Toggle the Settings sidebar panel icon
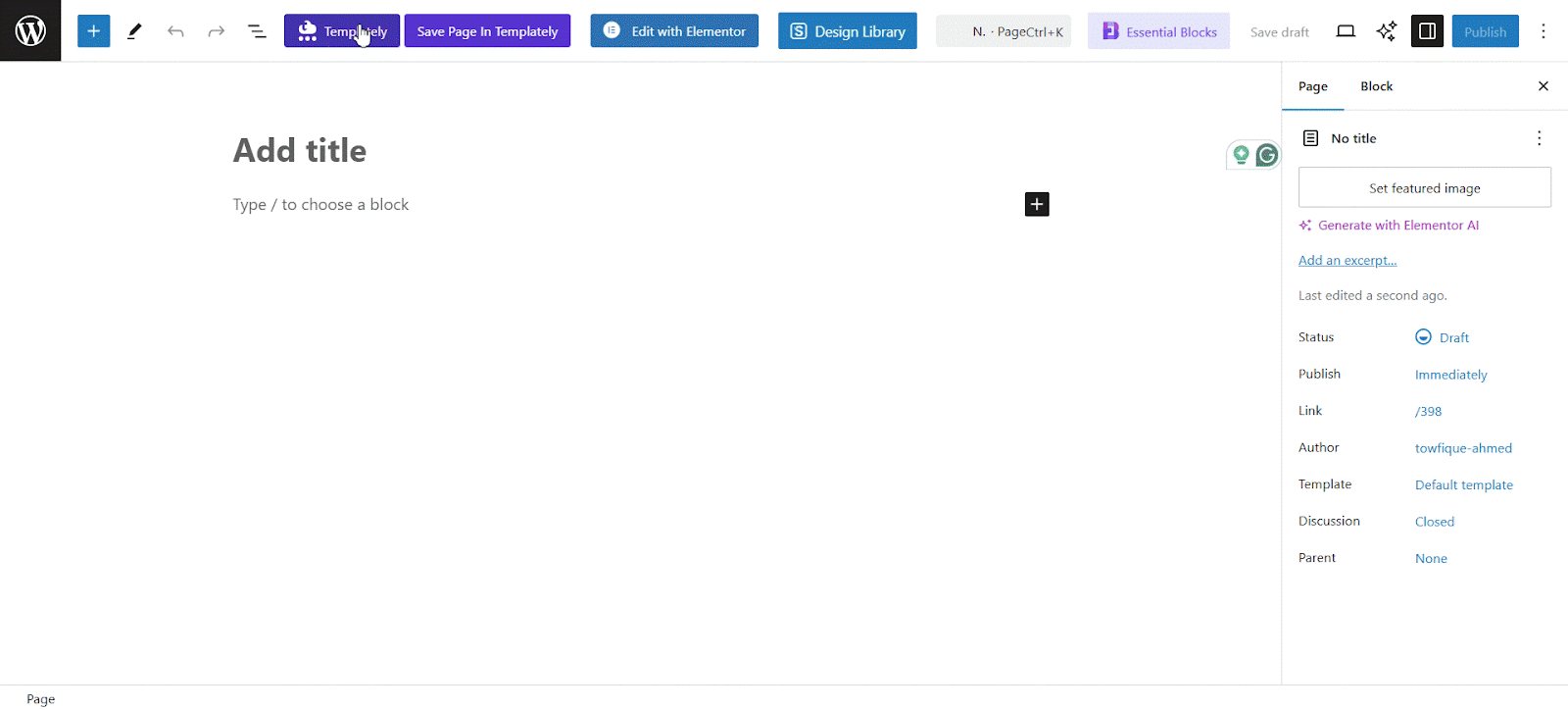 tap(1428, 31)
